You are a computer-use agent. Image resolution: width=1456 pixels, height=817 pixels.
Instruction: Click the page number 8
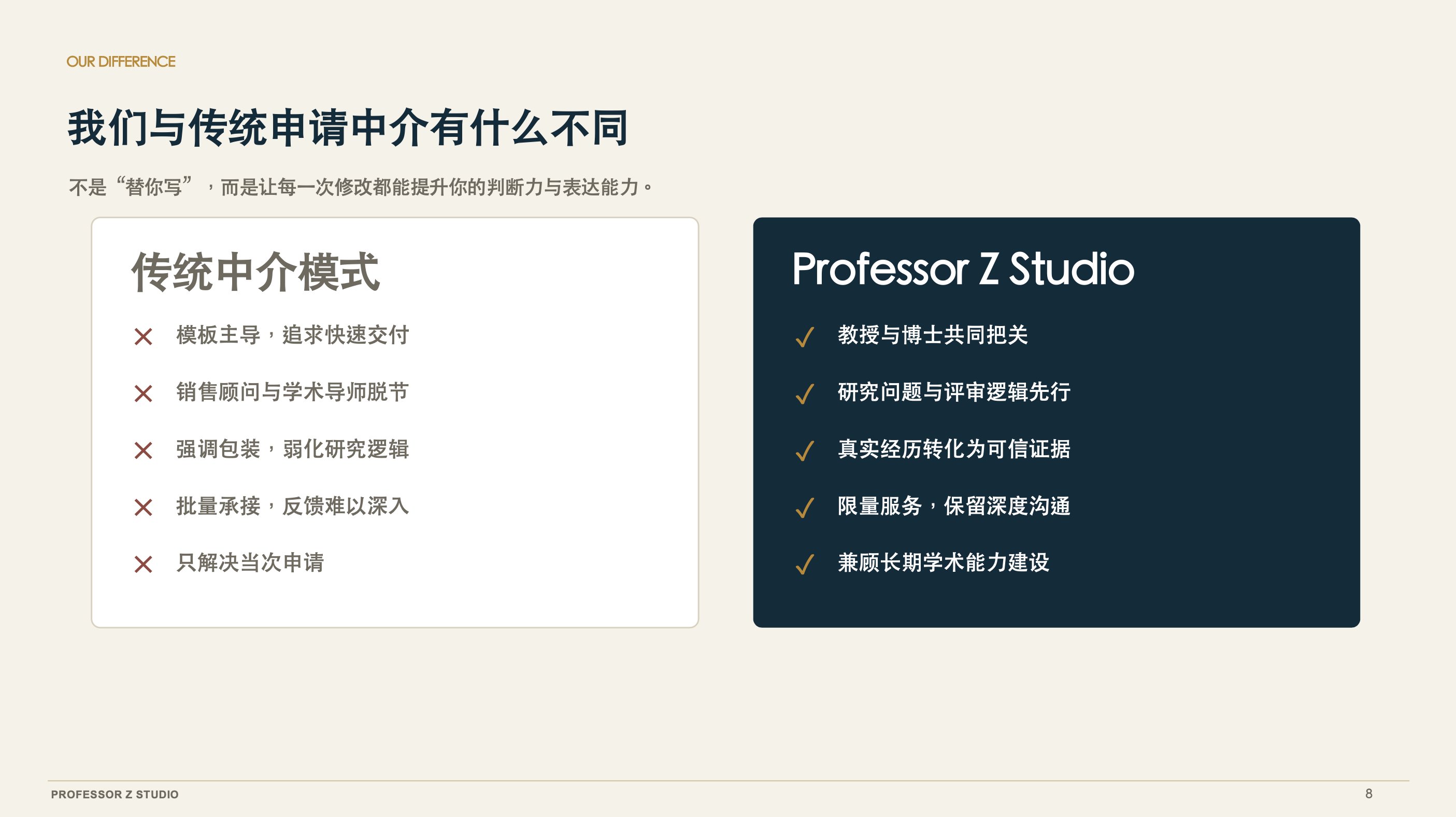[1368, 793]
